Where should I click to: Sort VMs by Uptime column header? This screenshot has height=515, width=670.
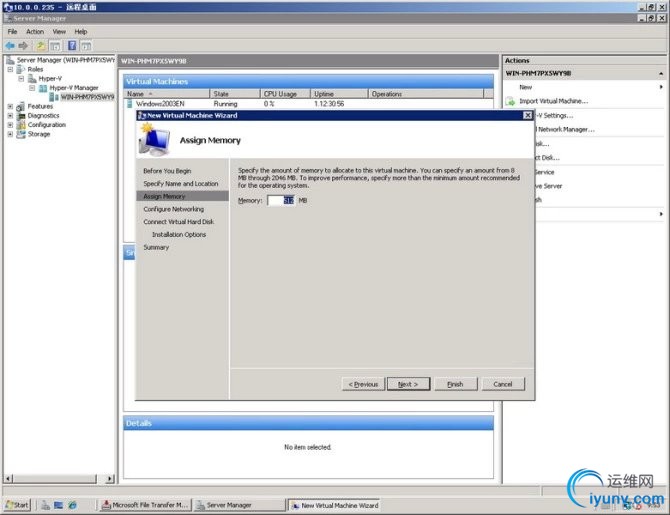(339, 94)
